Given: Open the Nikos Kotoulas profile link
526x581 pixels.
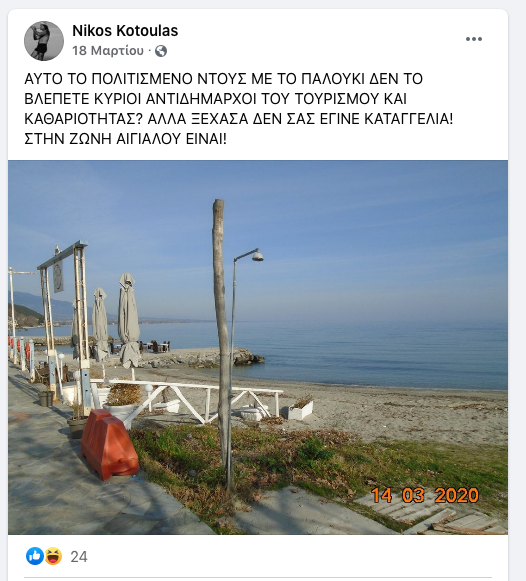Looking at the screenshot, I should 125,31.
